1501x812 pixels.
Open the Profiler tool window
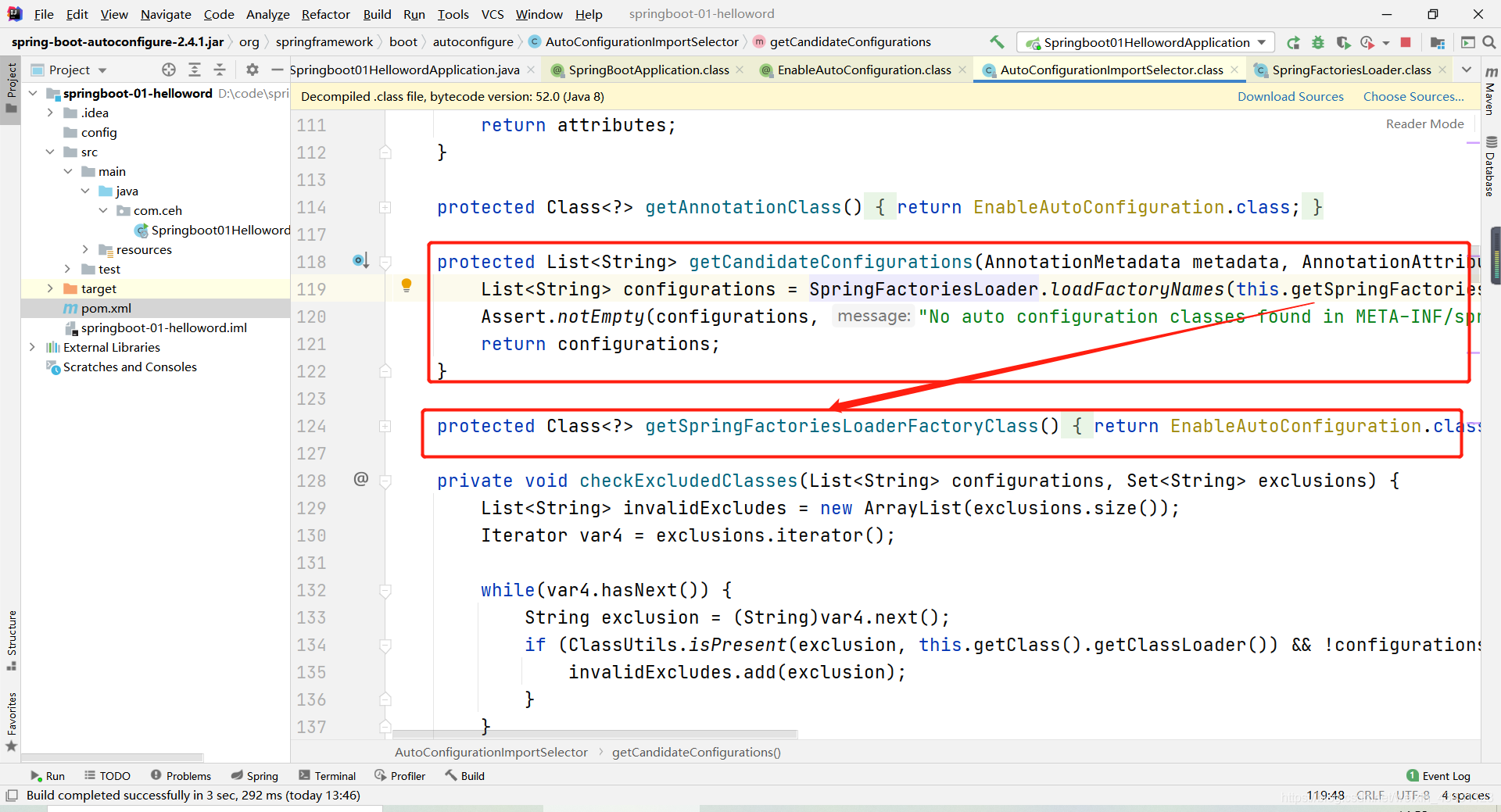pyautogui.click(x=399, y=776)
